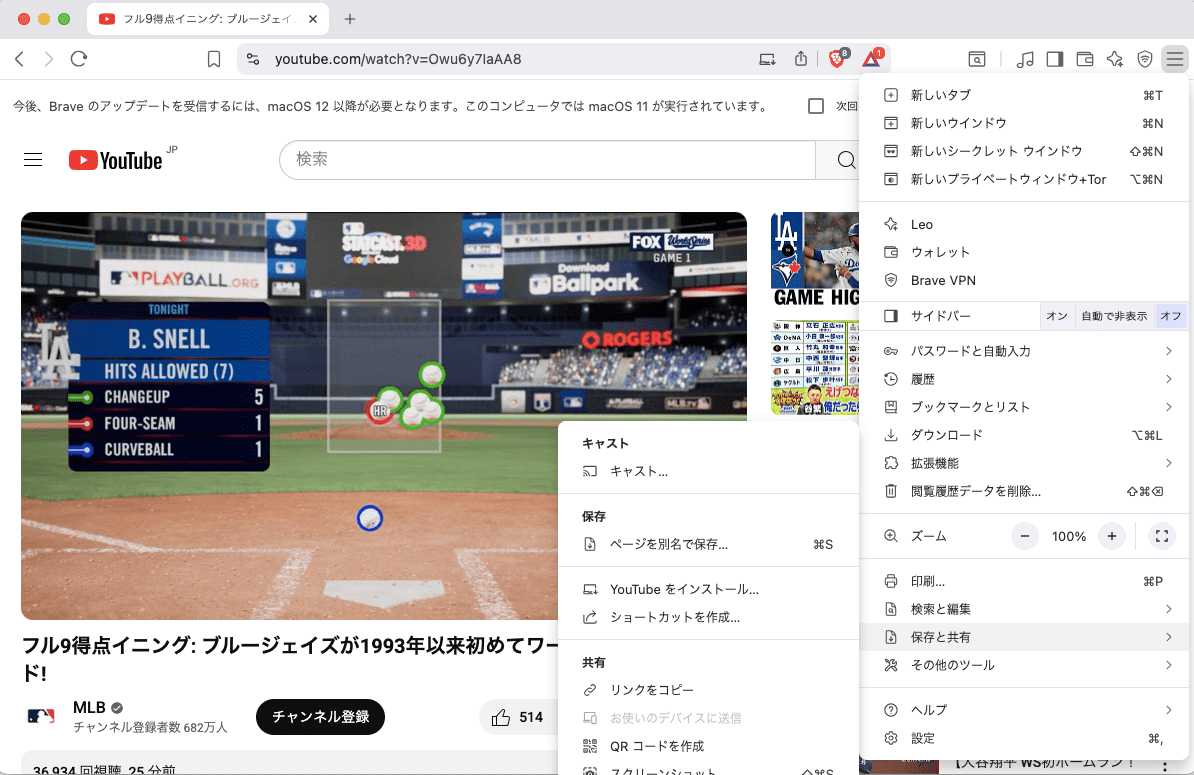1194x775 pixels.
Task: Toggle the sidebar toolbar icon
Action: point(1055,59)
